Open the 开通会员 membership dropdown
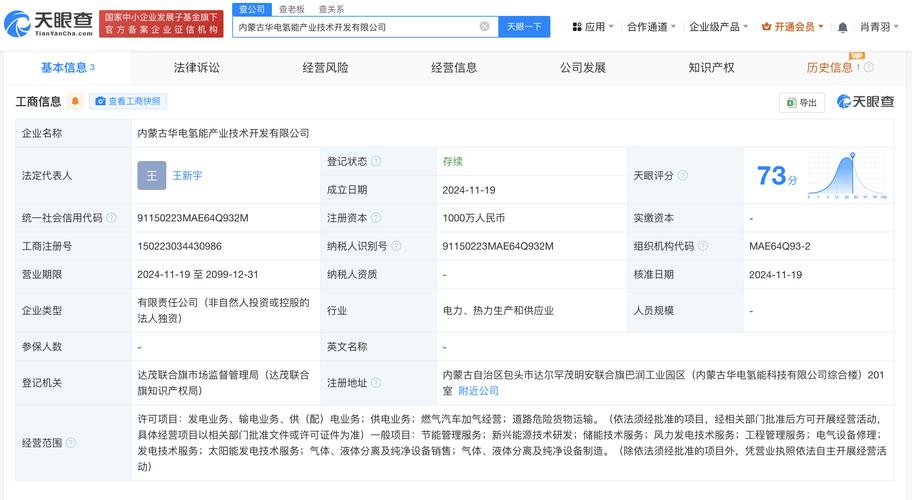The height and width of the screenshot is (500, 912). [x=792, y=27]
